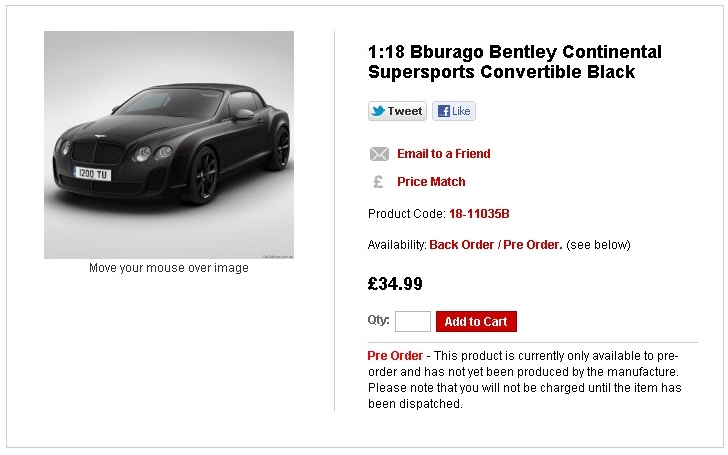Screen dimensions: 728x455
Task: Share the product with the Tweet button
Action: [x=397, y=111]
